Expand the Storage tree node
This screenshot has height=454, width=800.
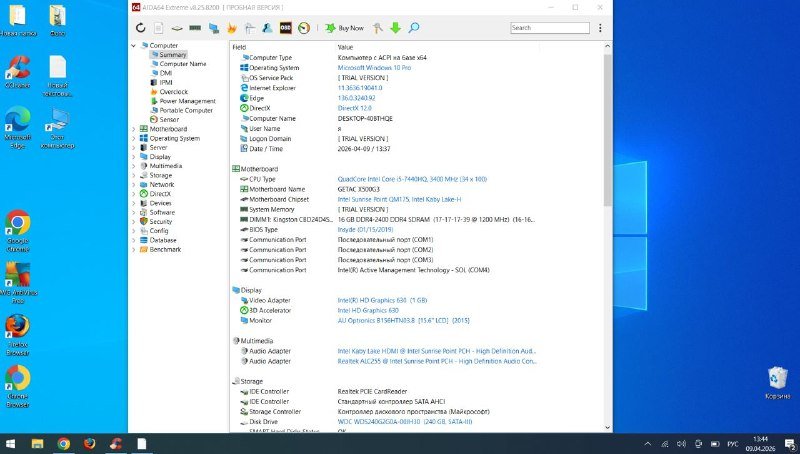pyautogui.click(x=134, y=175)
